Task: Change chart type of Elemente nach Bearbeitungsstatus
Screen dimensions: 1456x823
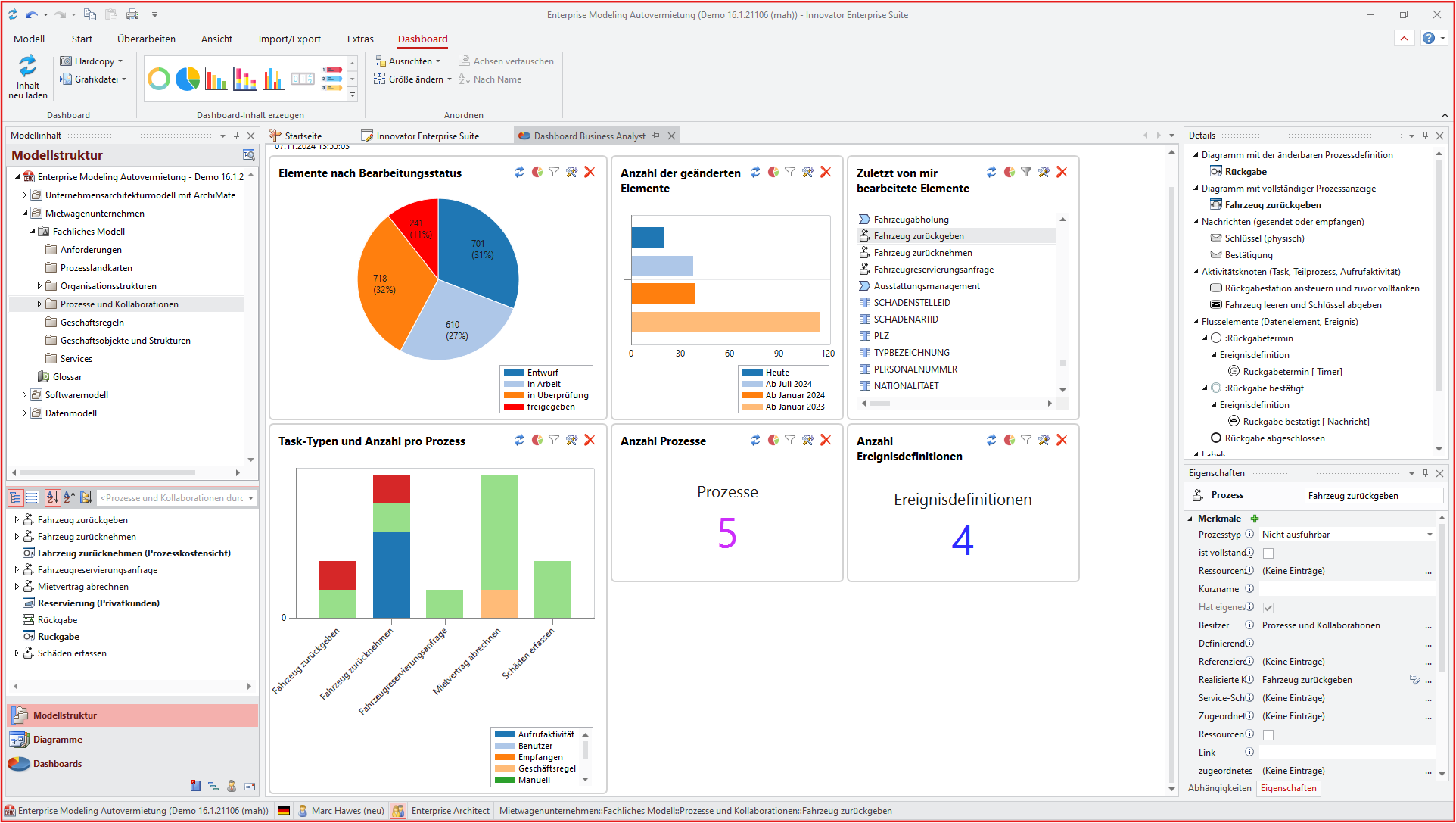Action: 537,172
